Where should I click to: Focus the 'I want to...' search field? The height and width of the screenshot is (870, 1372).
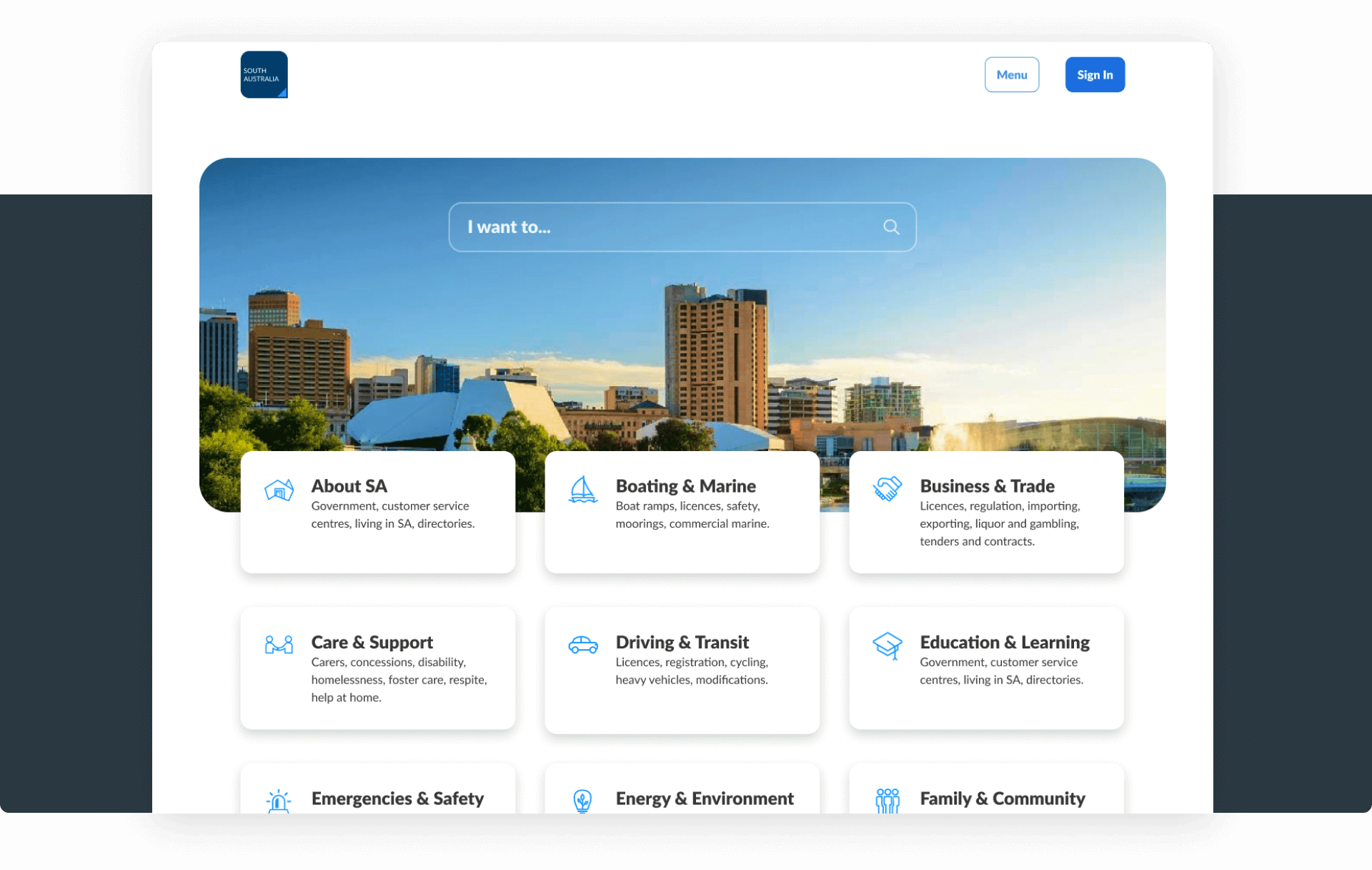665,227
